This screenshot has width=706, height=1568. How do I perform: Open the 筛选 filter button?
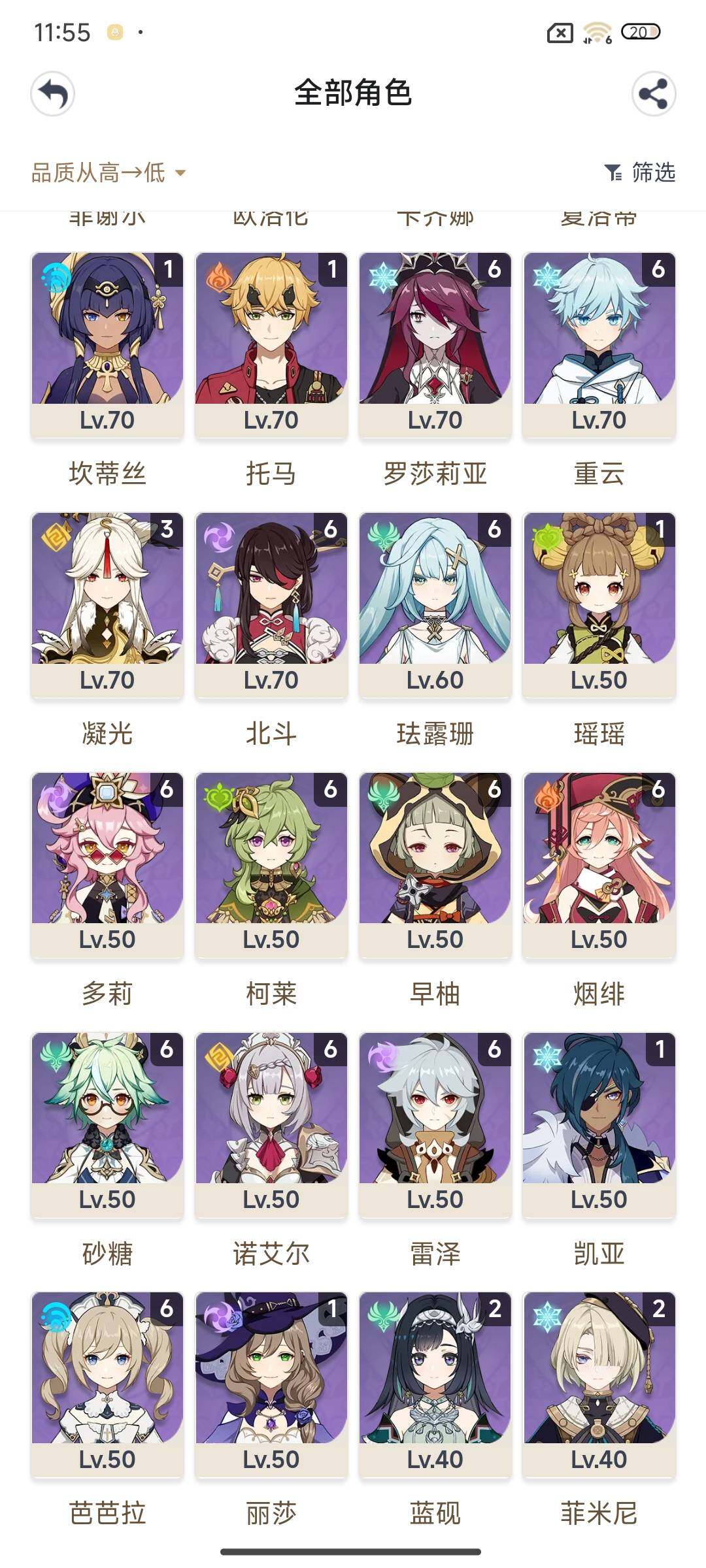pos(640,172)
